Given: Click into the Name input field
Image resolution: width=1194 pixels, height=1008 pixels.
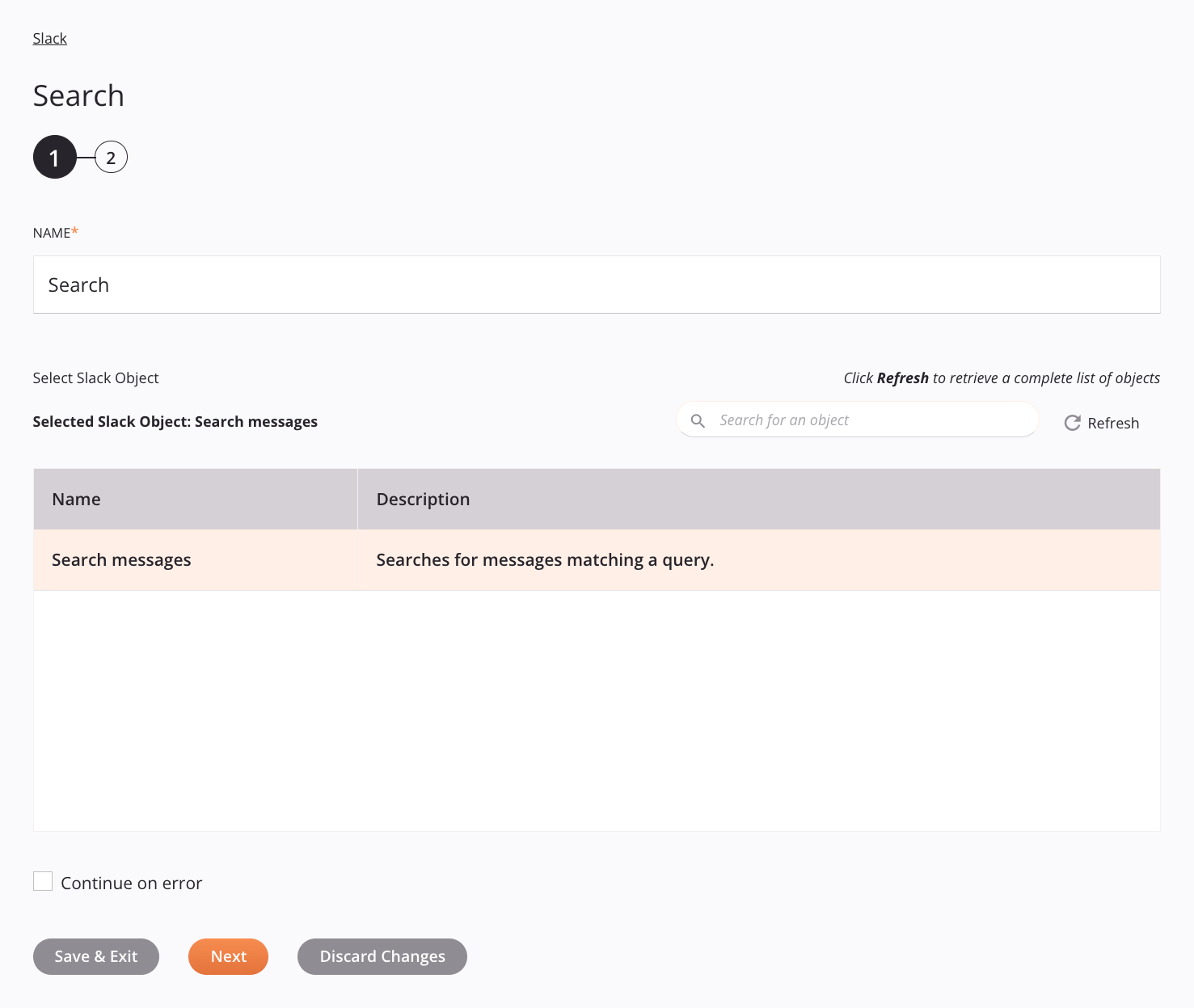Looking at the screenshot, I should [597, 285].
